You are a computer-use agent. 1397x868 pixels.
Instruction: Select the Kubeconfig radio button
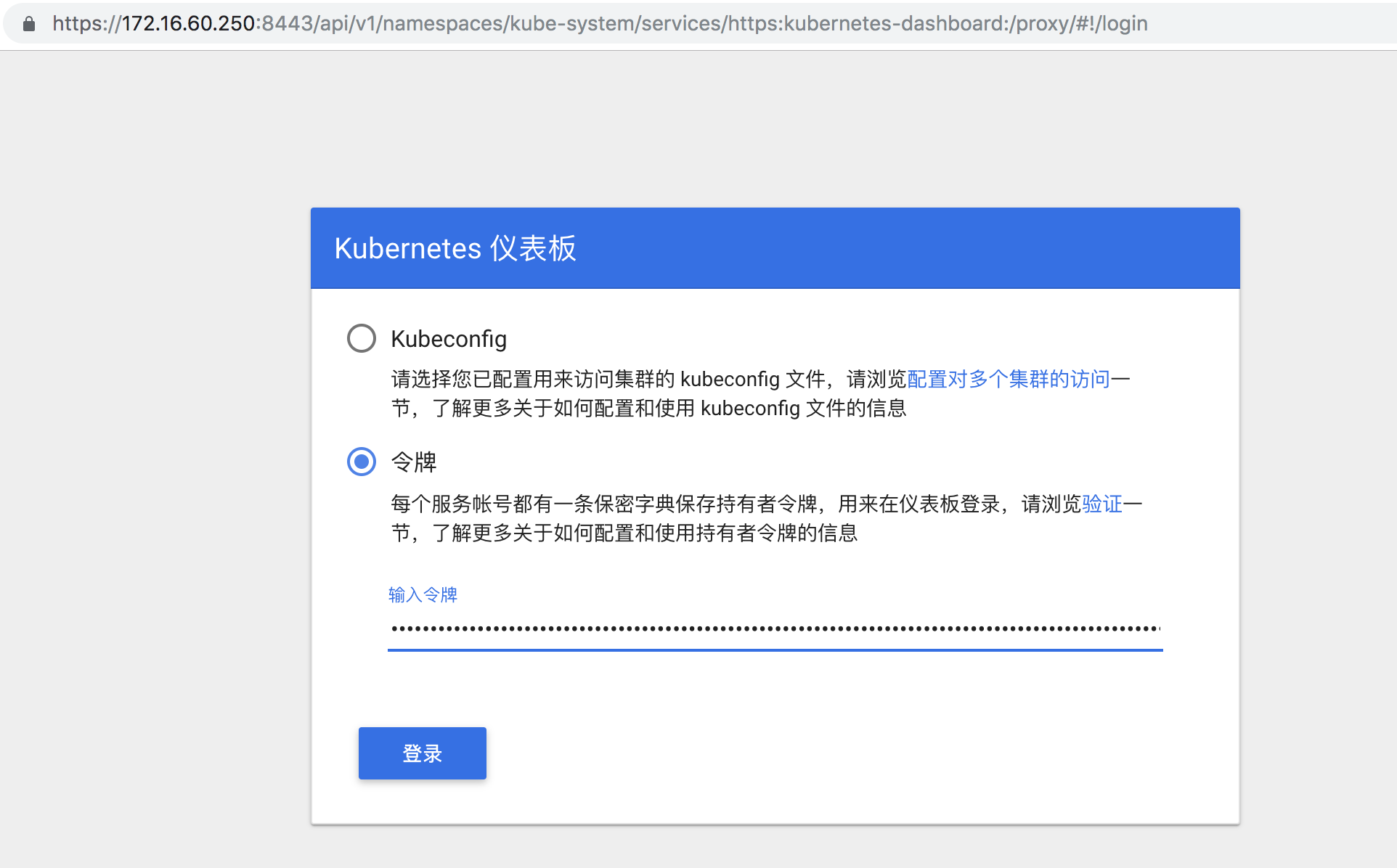[x=362, y=338]
